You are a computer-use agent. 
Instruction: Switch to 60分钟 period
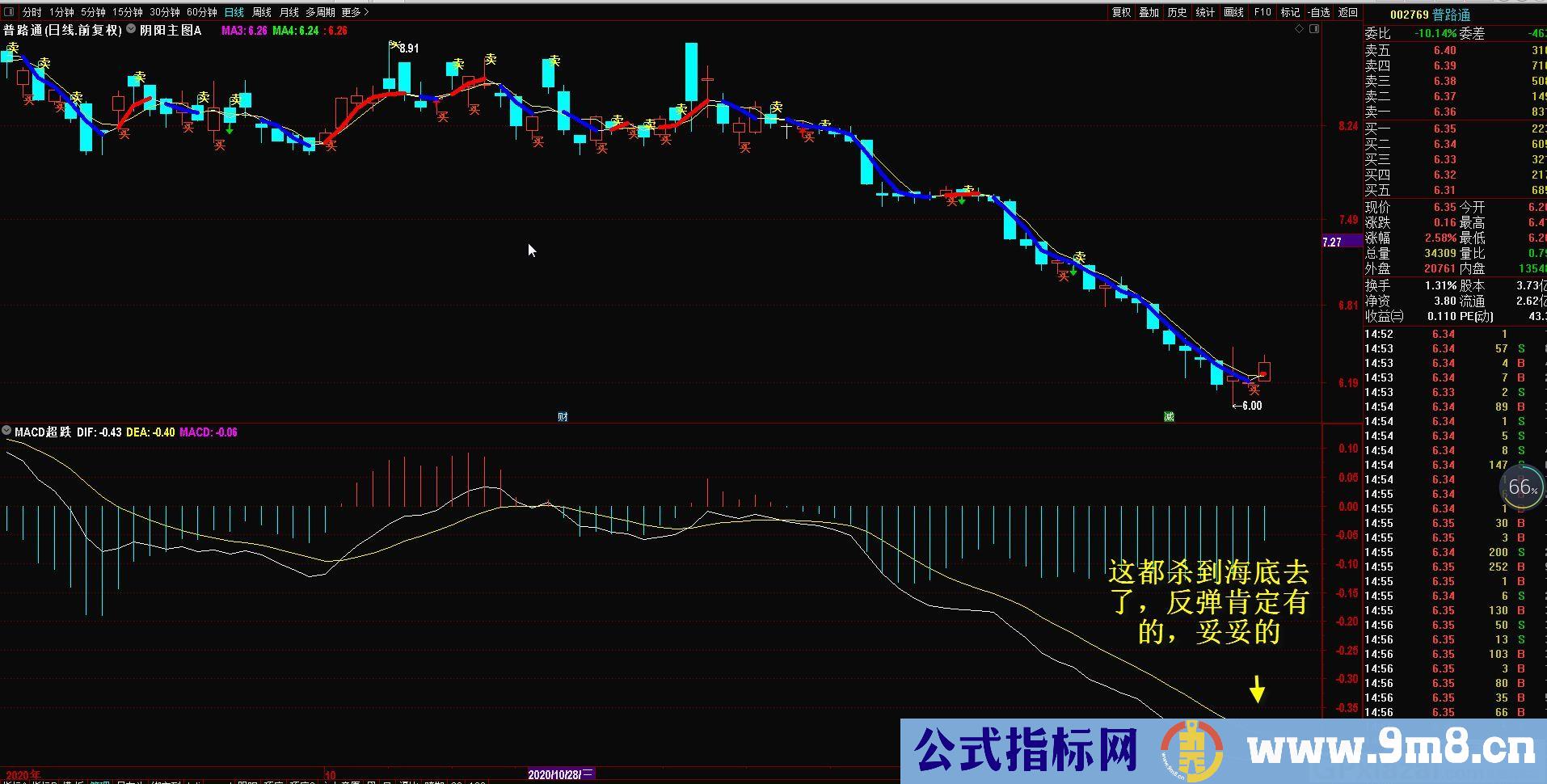202,12
